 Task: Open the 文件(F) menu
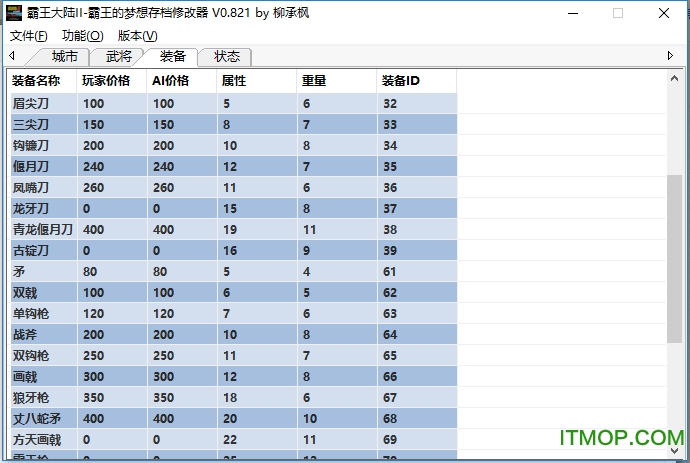pos(29,36)
